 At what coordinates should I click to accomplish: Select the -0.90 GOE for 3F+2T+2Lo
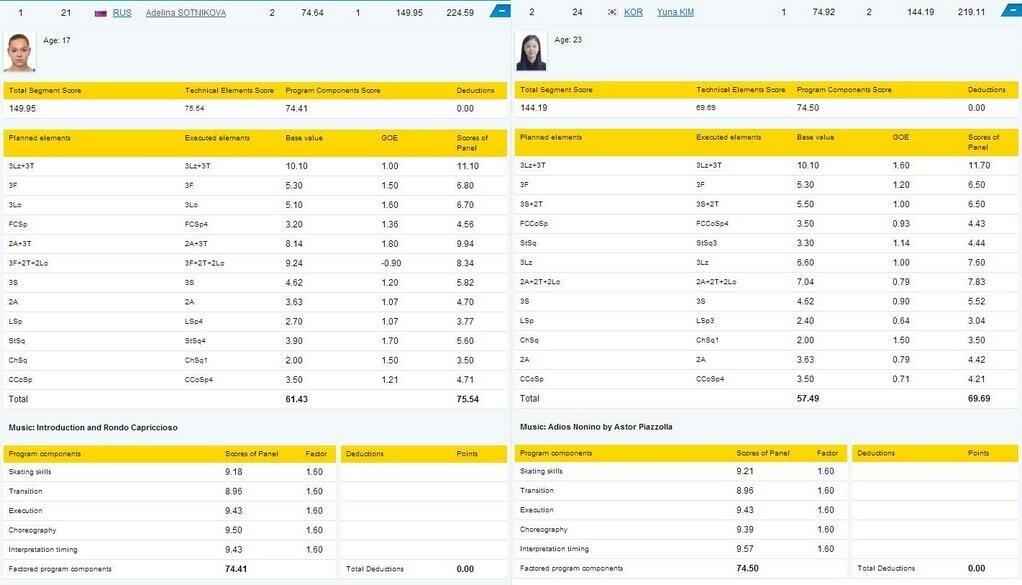tap(390, 263)
